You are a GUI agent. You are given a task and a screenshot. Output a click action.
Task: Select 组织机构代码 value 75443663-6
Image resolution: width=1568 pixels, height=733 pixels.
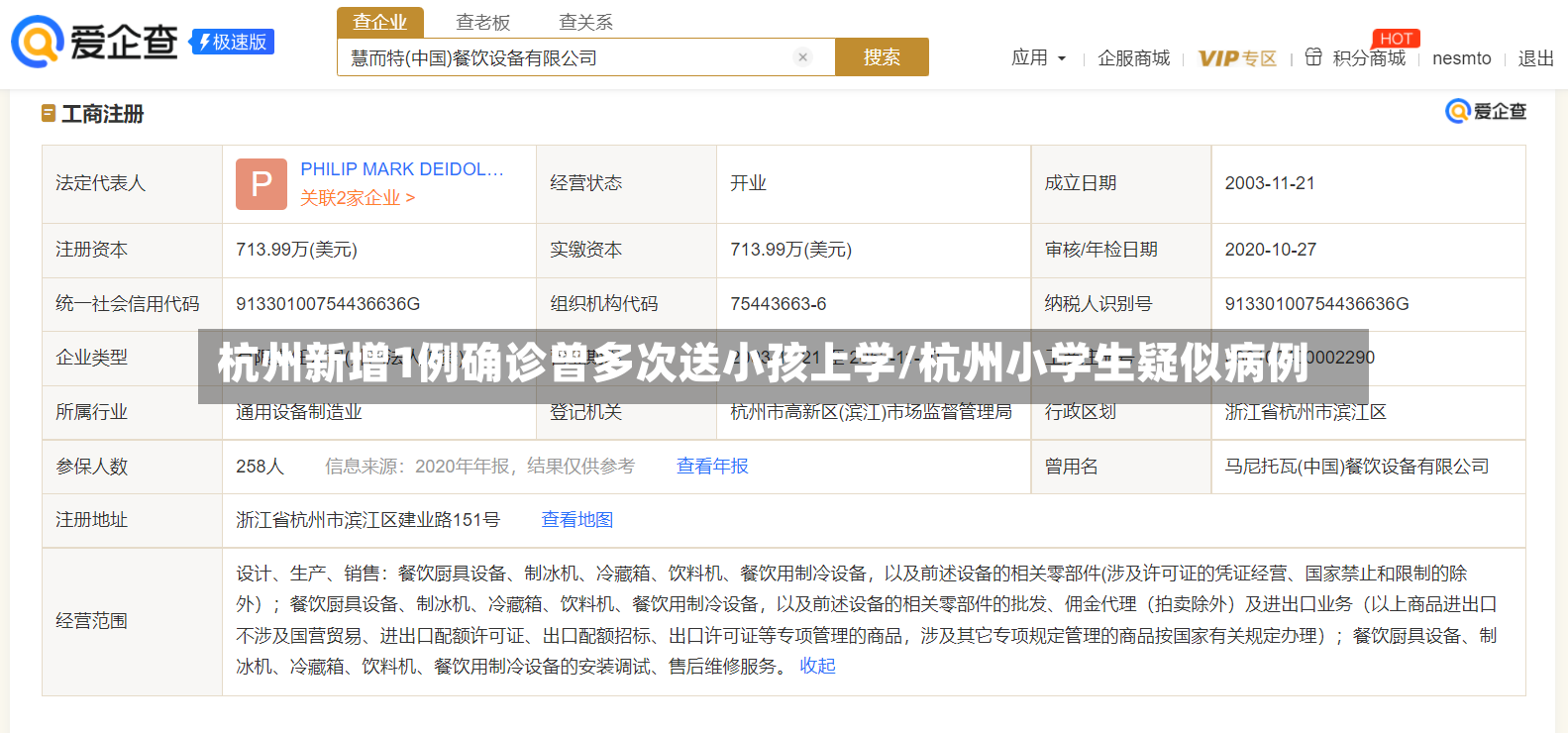(x=779, y=304)
